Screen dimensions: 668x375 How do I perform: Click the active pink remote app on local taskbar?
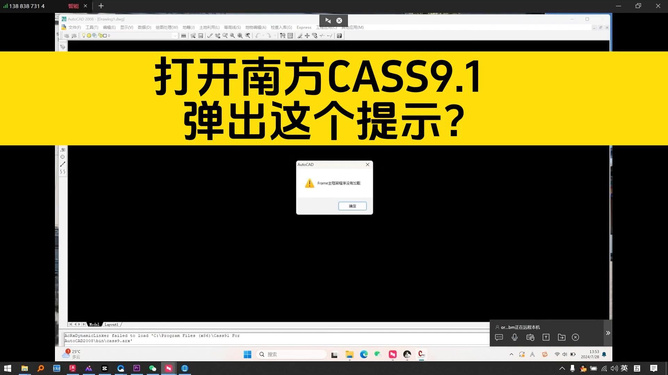pos(169,368)
